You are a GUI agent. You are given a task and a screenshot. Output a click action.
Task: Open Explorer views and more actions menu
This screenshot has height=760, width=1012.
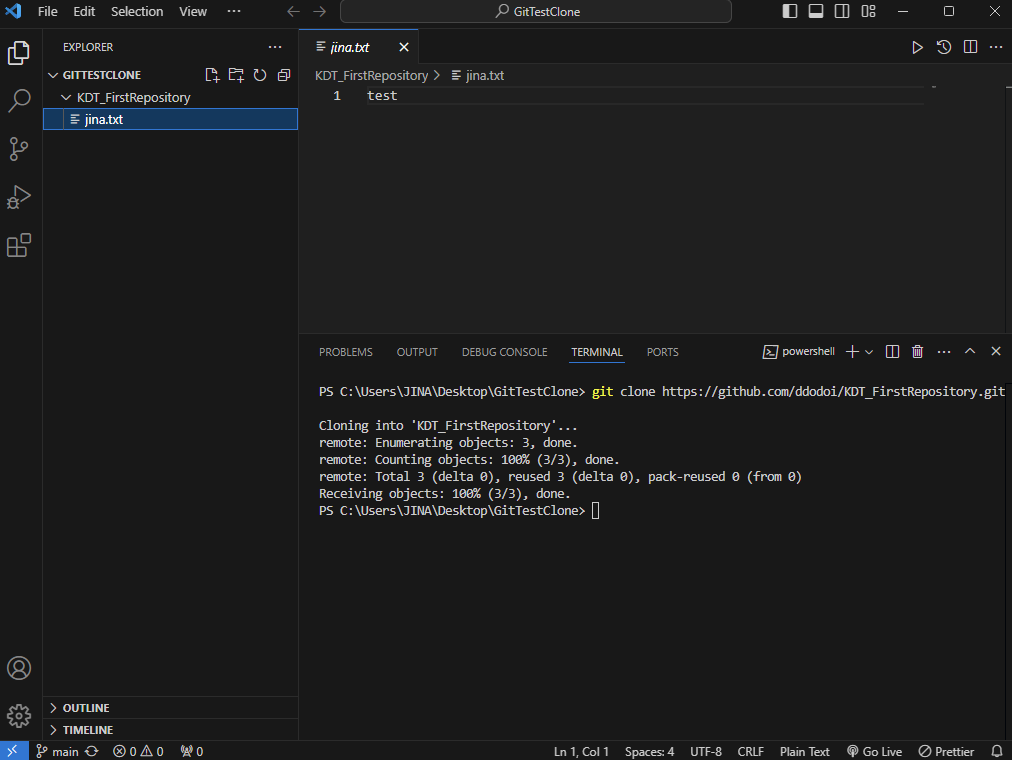pos(275,47)
